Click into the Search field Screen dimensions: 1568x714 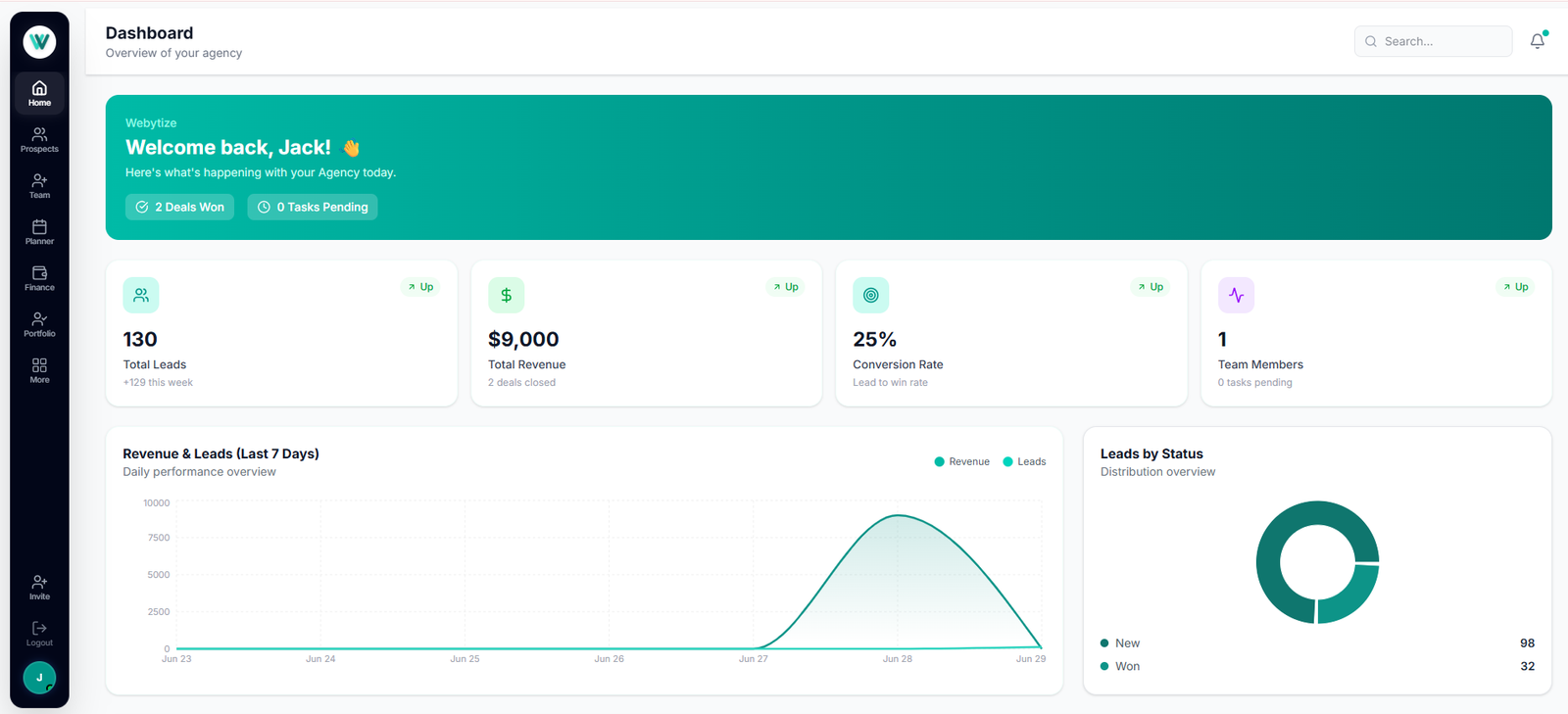click(x=1433, y=41)
